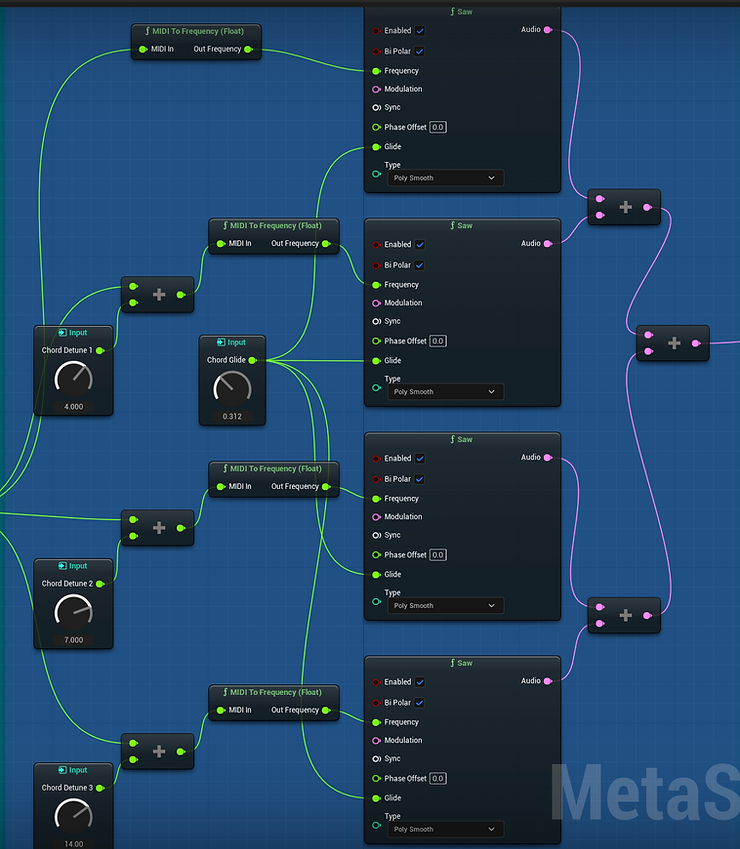Click the MIDI In pin on the topmost MIDI To Frequency node
The height and width of the screenshot is (849, 740).
pyautogui.click(x=143, y=49)
